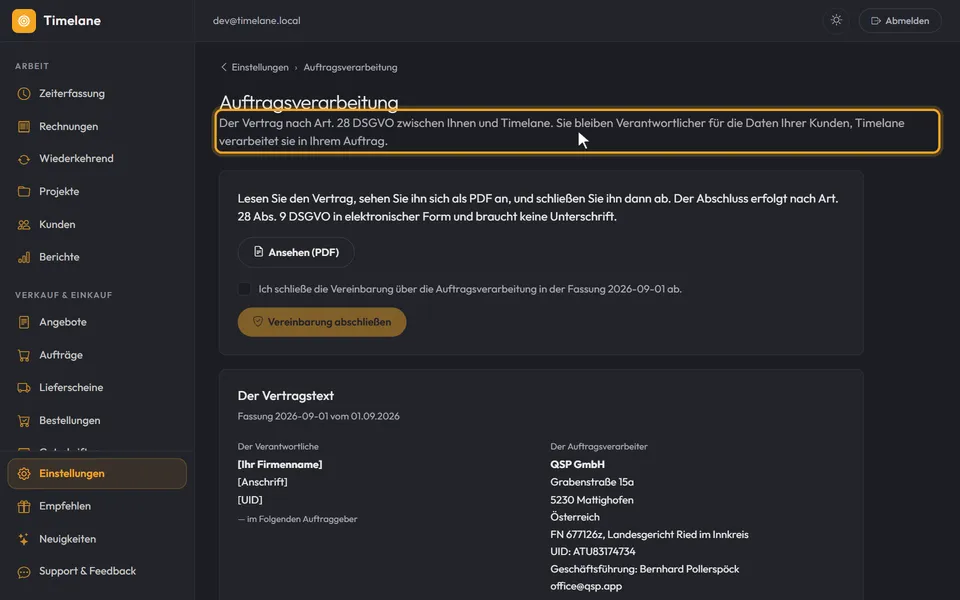This screenshot has width=960, height=600.
Task: Open Empfehlen page
Action: point(97,506)
